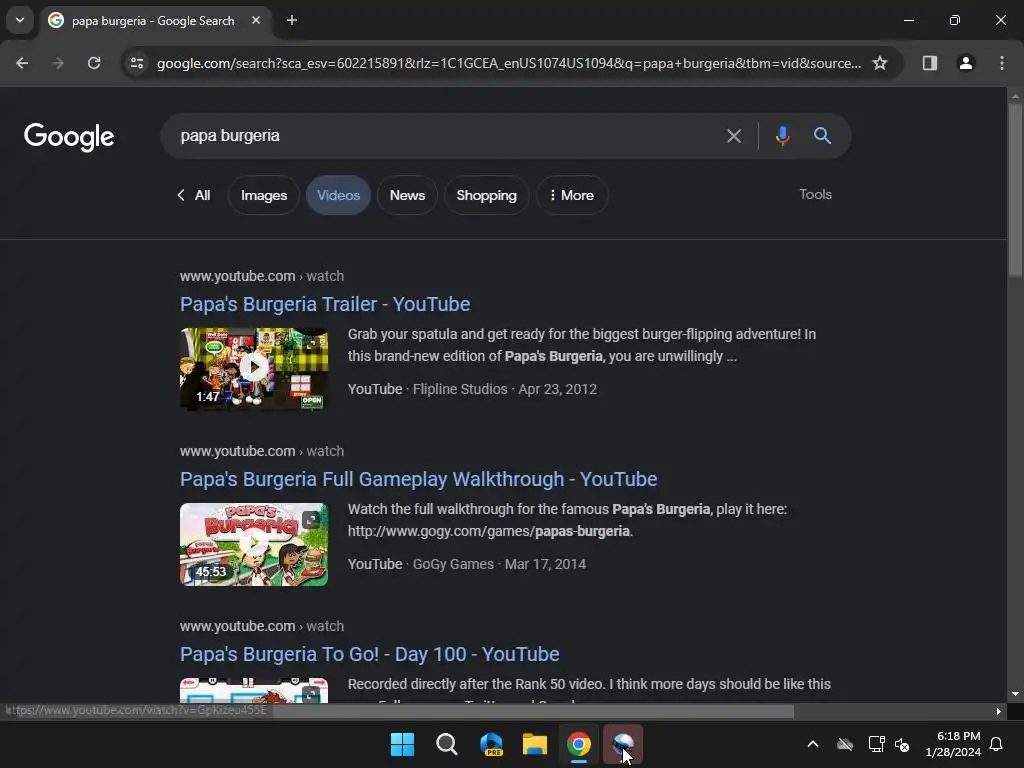Open the clock showing 6:18 PM
The width and height of the screenshot is (1024, 768).
pyautogui.click(x=953, y=744)
